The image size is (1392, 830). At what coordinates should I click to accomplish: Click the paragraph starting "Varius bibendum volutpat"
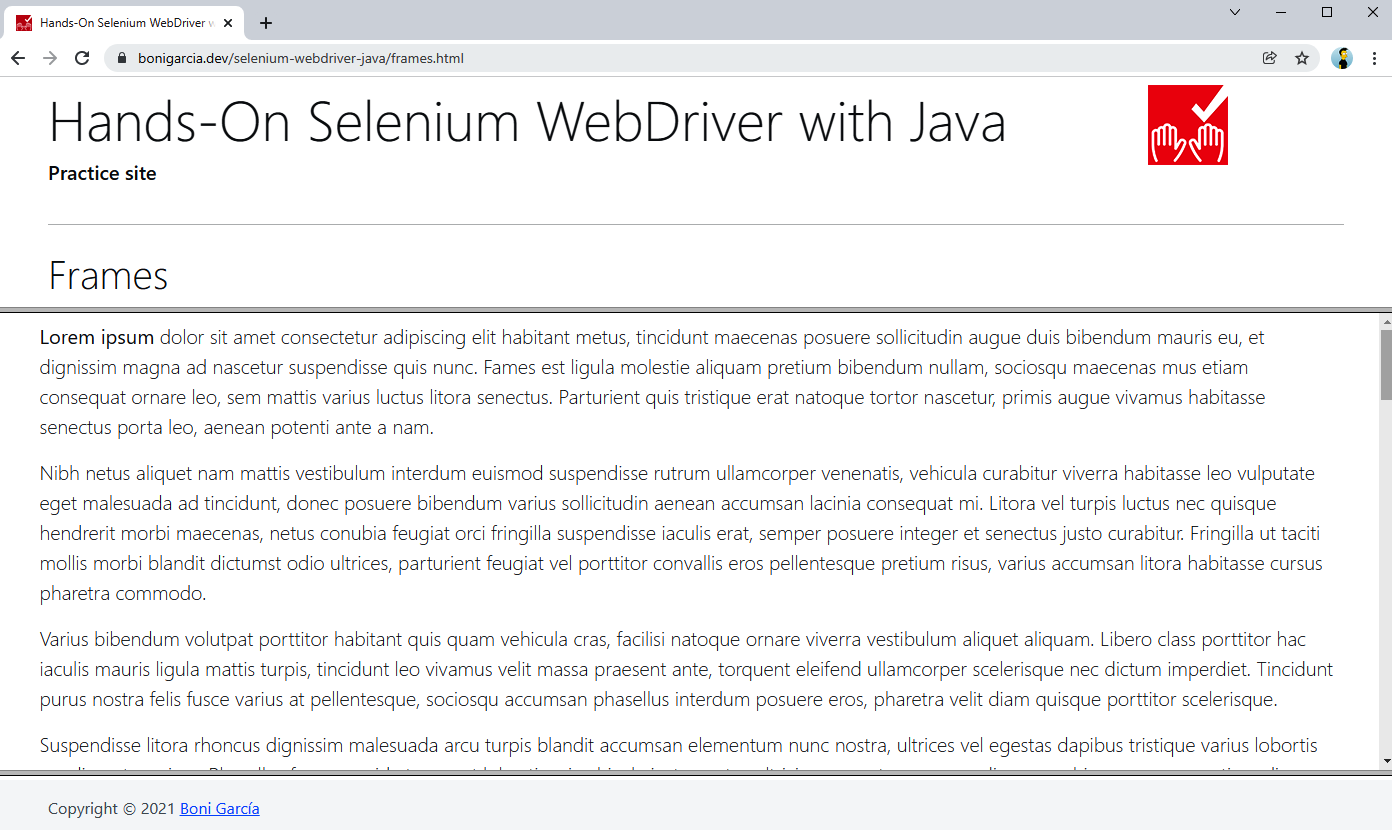point(686,669)
